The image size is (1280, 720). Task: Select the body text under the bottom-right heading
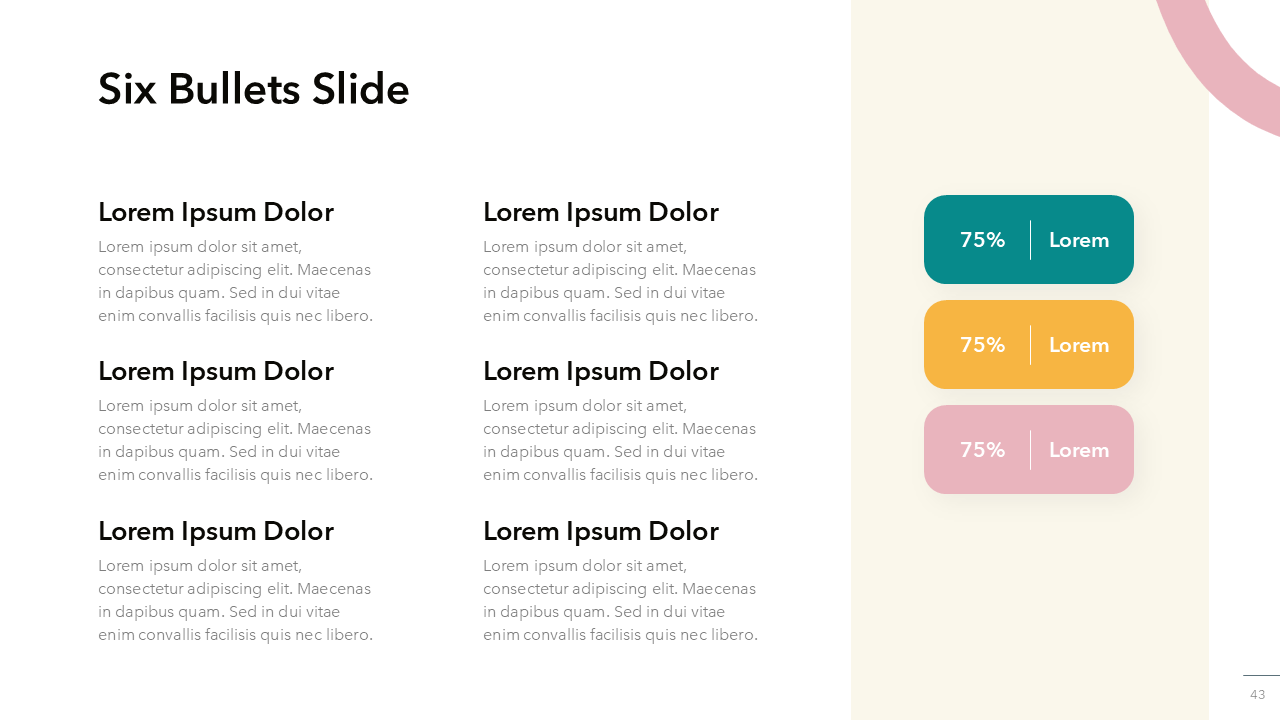click(x=620, y=600)
